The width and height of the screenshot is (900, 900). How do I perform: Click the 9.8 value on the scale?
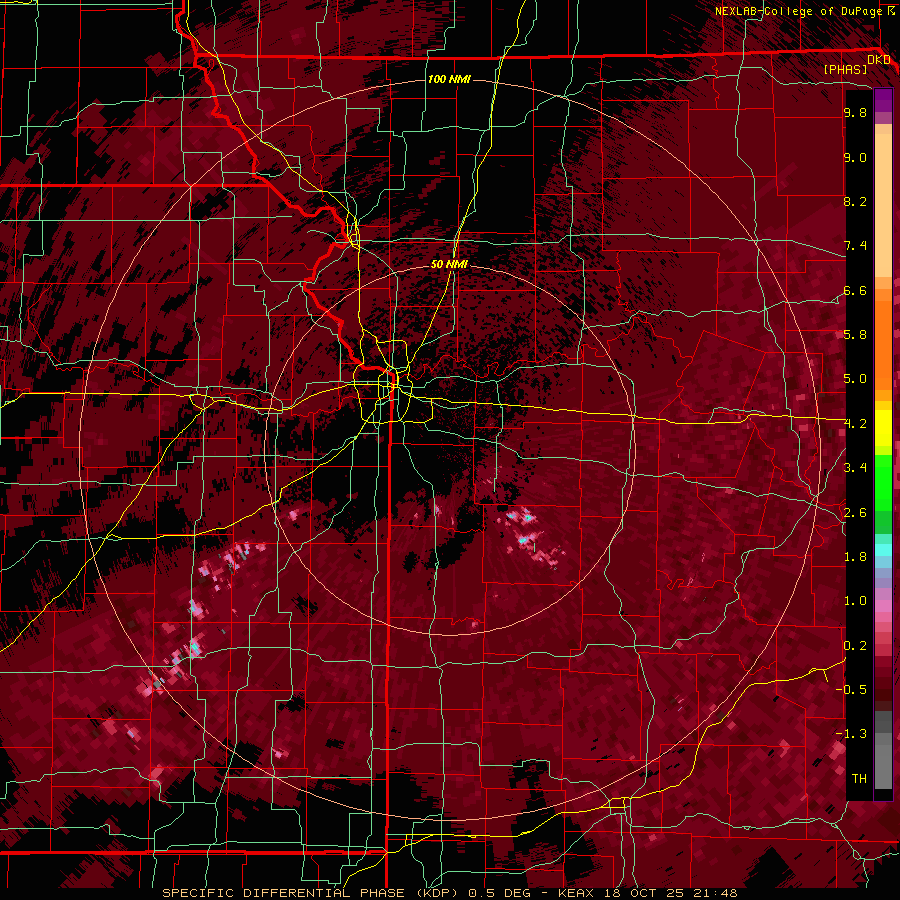coord(855,113)
